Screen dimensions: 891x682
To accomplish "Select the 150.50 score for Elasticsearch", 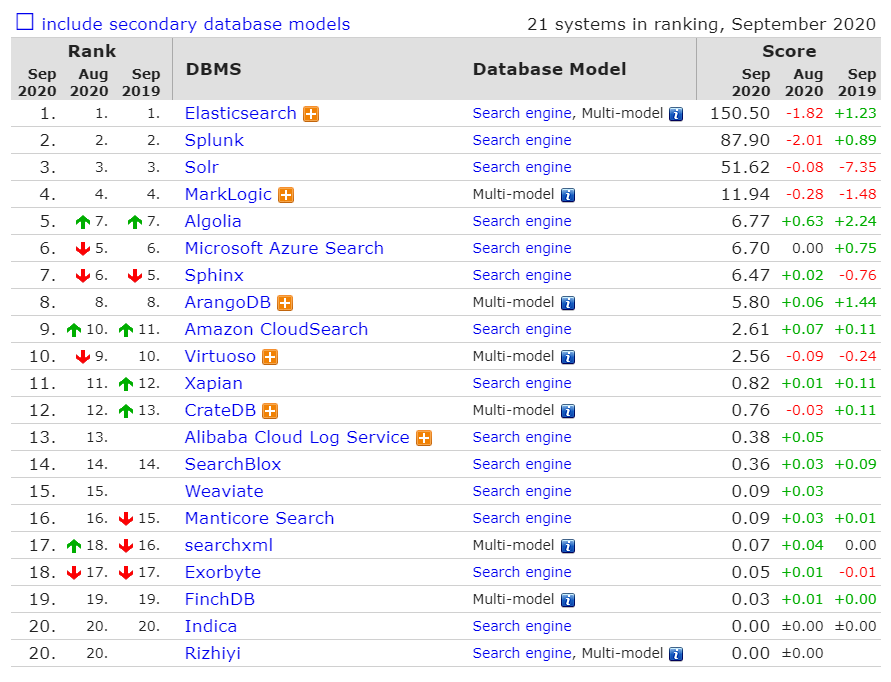I will (740, 113).
